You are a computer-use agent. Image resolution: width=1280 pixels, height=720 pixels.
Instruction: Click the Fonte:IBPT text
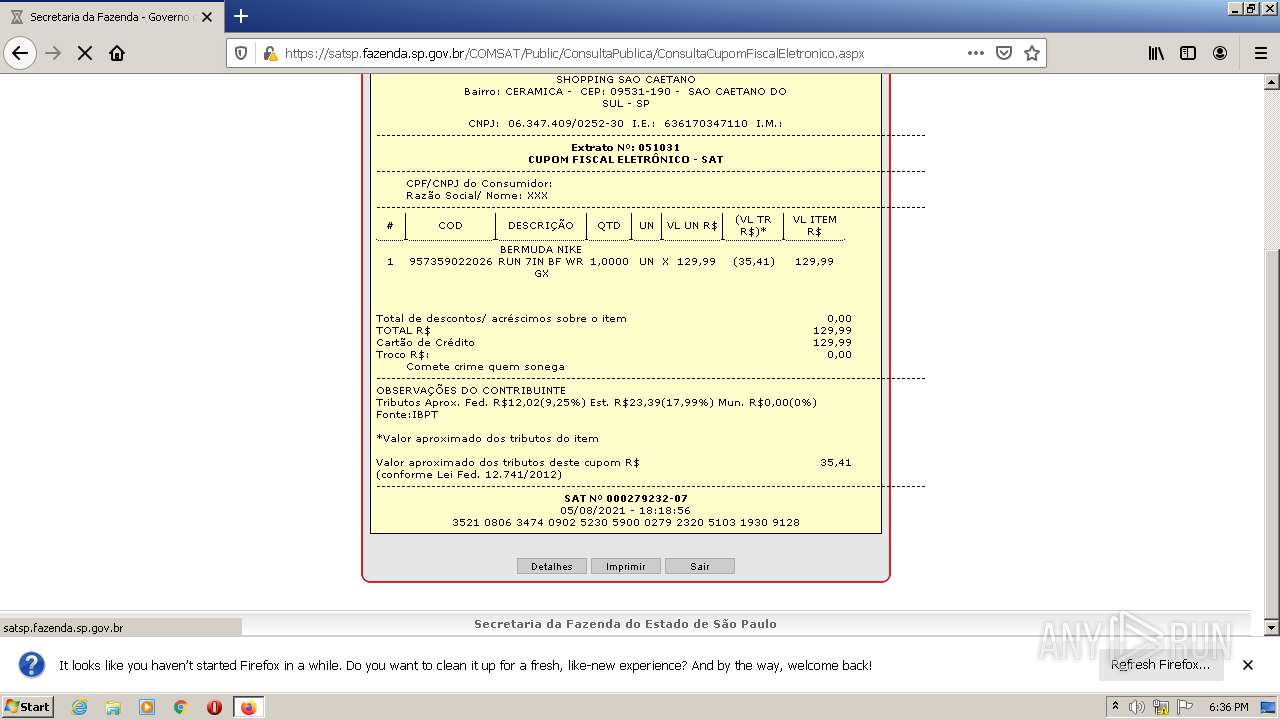tap(407, 414)
